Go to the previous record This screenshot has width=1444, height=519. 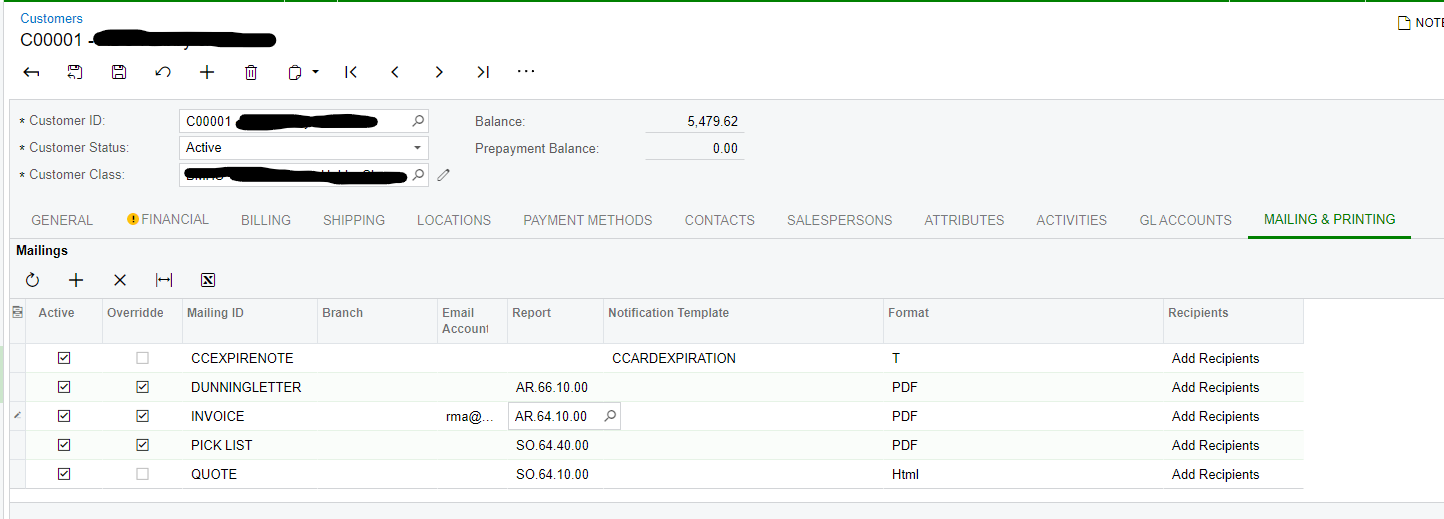click(x=395, y=72)
